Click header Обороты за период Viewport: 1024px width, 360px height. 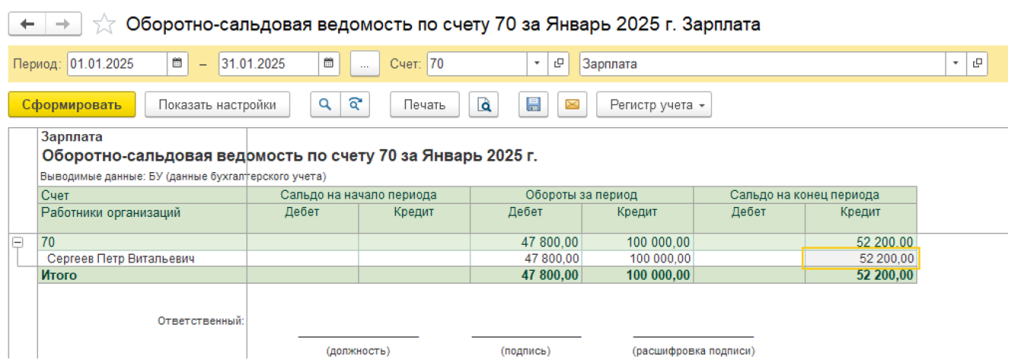pos(582,195)
